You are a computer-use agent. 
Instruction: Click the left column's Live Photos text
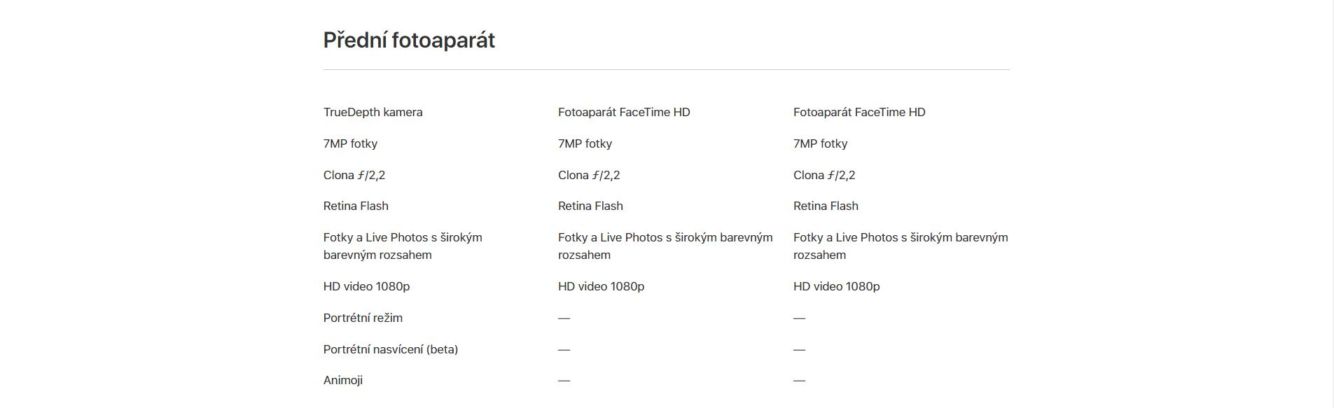click(x=403, y=246)
